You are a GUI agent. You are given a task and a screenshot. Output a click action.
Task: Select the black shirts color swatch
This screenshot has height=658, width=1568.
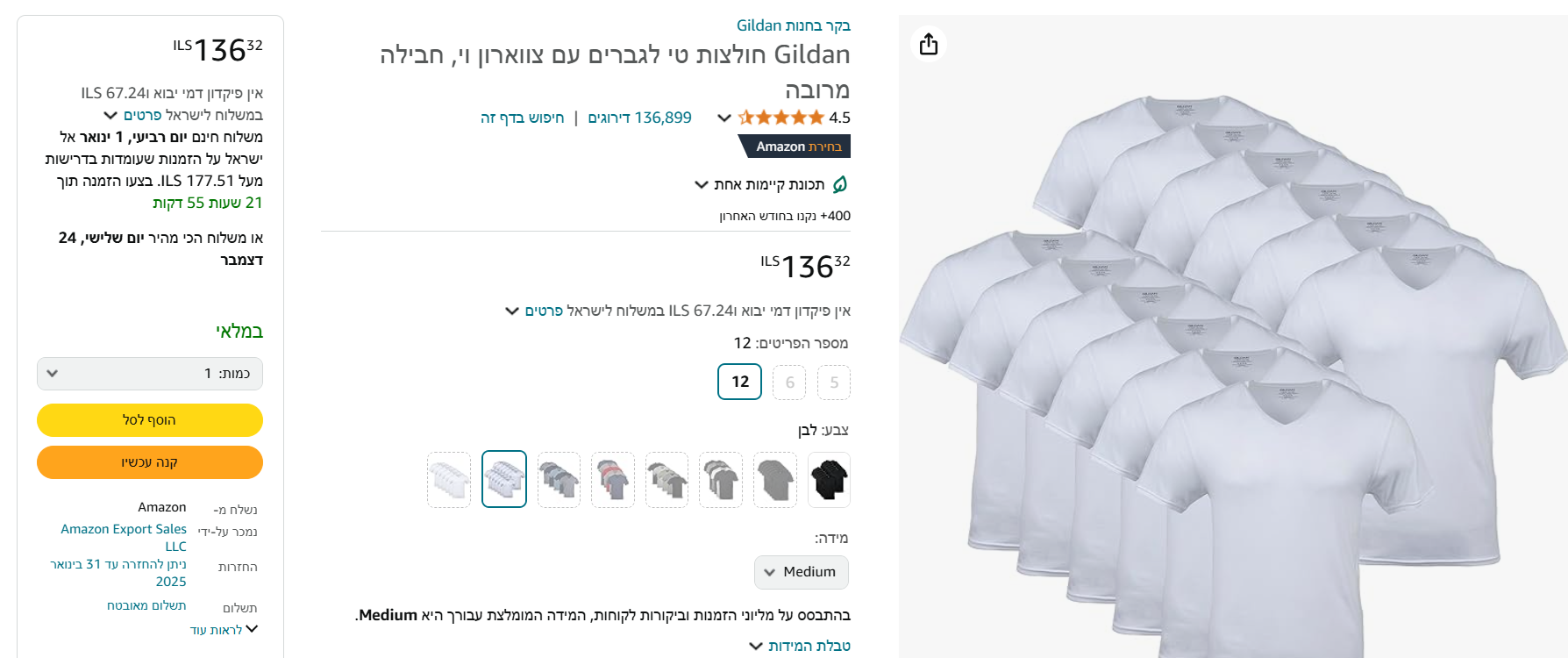pyautogui.click(x=829, y=480)
